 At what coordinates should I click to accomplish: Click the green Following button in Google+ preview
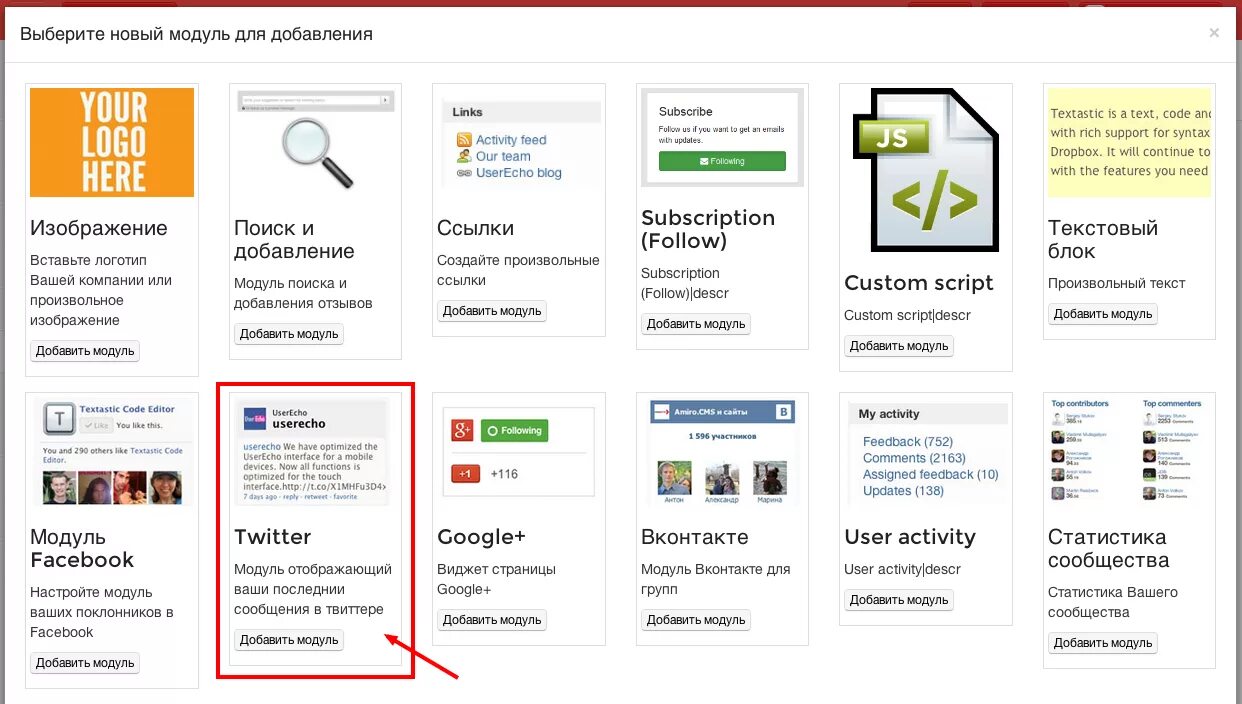tap(514, 431)
